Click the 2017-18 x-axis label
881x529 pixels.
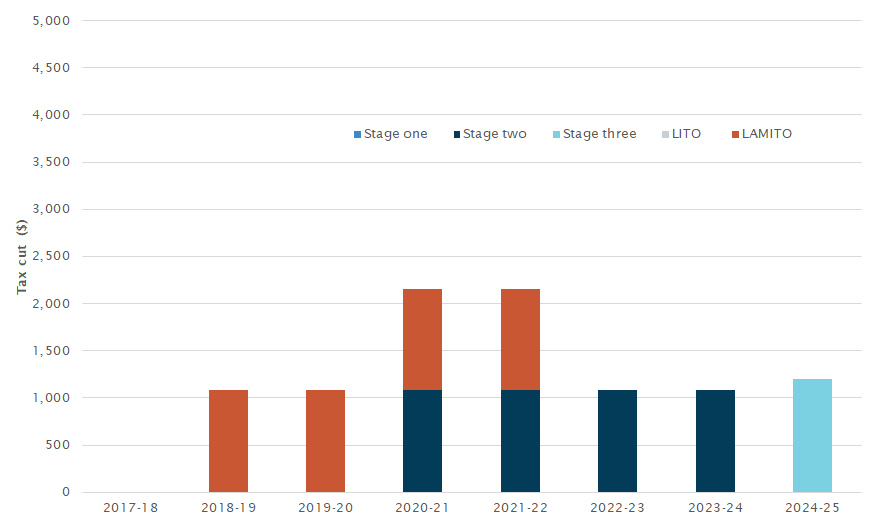130,508
